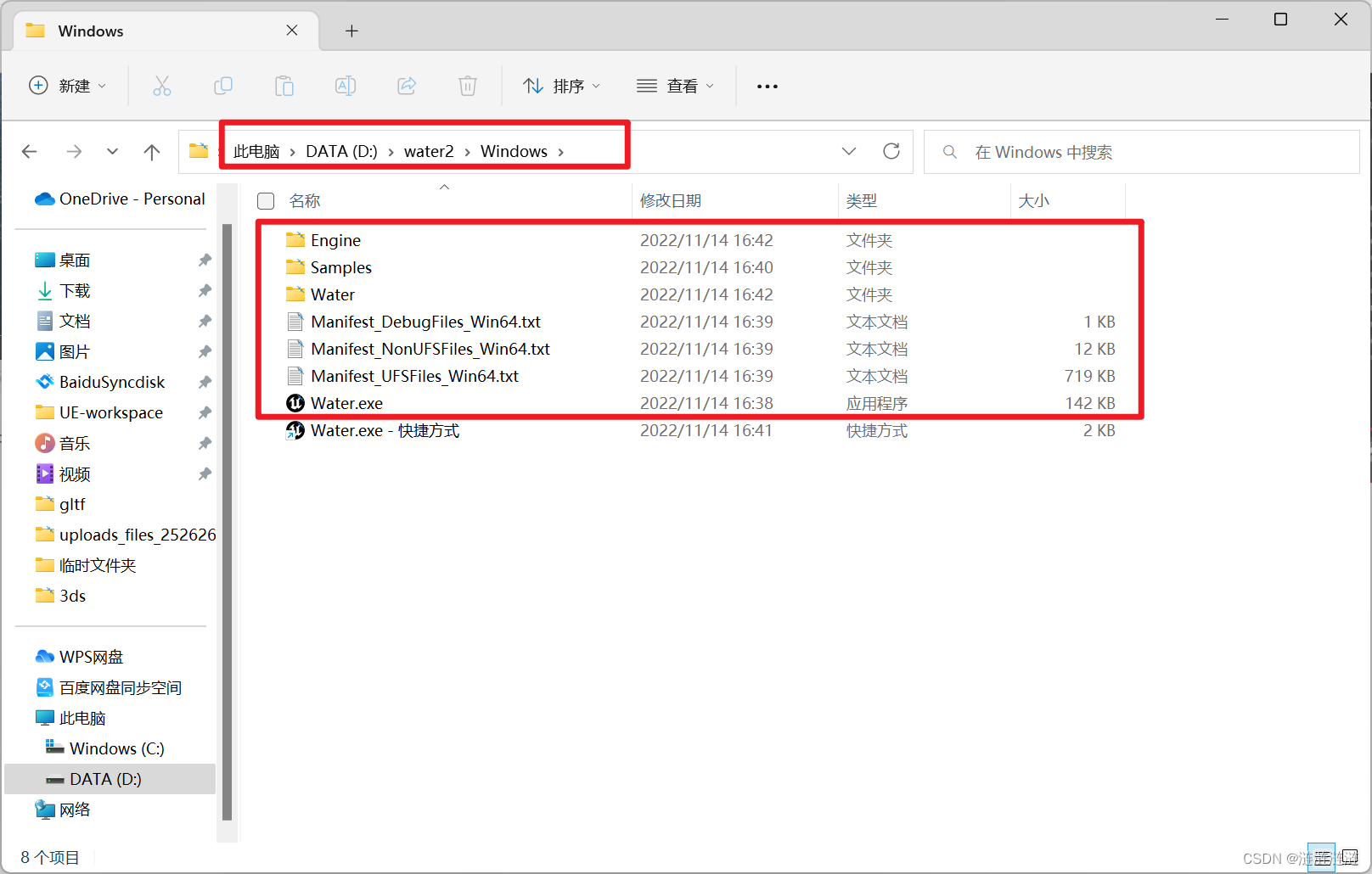Click the sidebar vertical scrollbar
Viewport: 1372px width, 874px height.
[227, 522]
